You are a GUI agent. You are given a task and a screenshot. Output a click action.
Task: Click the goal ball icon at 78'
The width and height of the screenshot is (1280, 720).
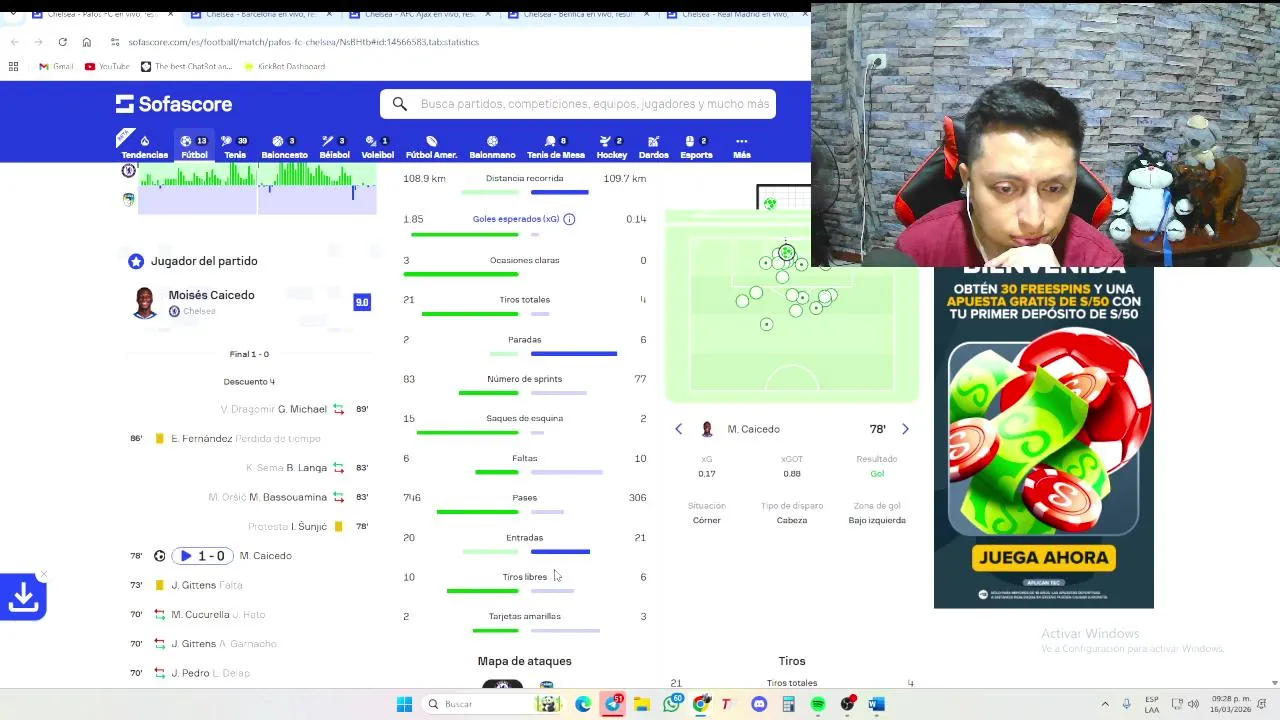(x=159, y=556)
